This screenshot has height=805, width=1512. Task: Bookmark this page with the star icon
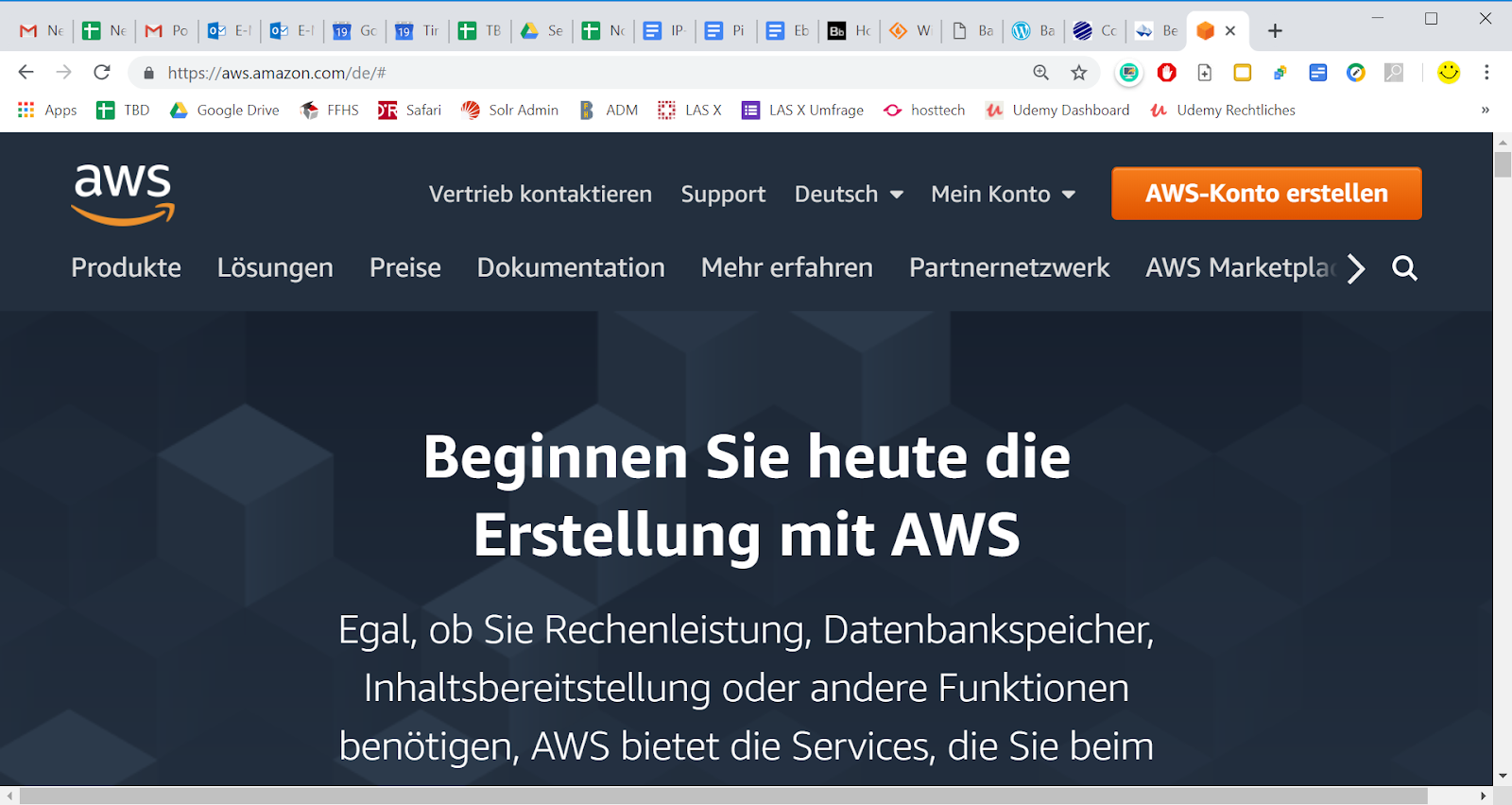click(x=1079, y=73)
